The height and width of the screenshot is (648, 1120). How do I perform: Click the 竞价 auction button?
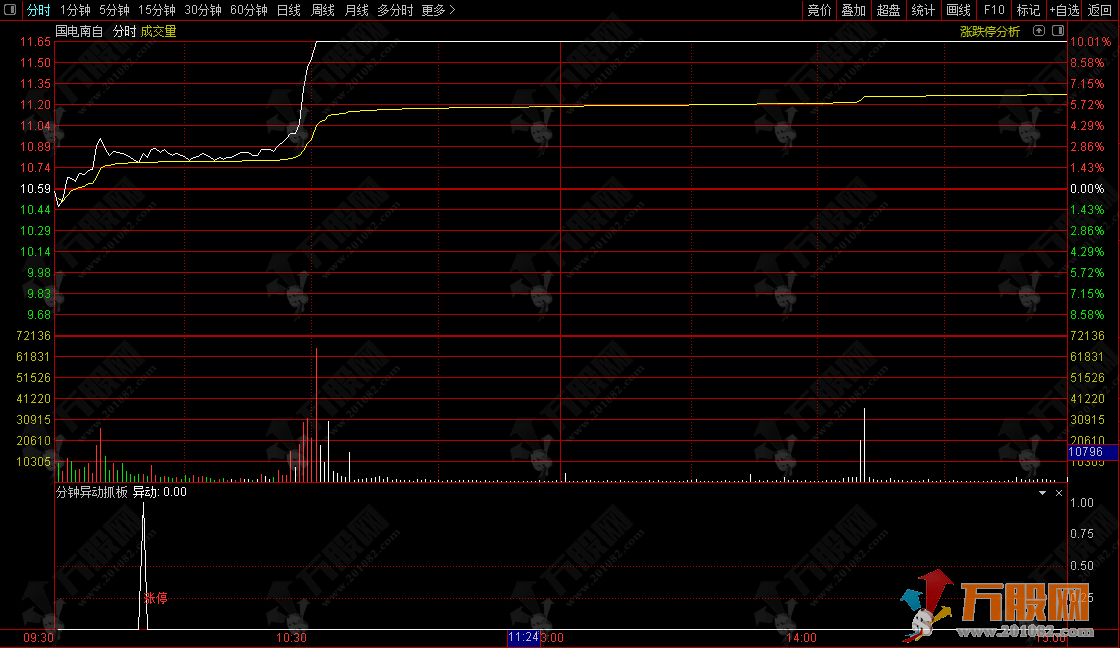pyautogui.click(x=819, y=10)
